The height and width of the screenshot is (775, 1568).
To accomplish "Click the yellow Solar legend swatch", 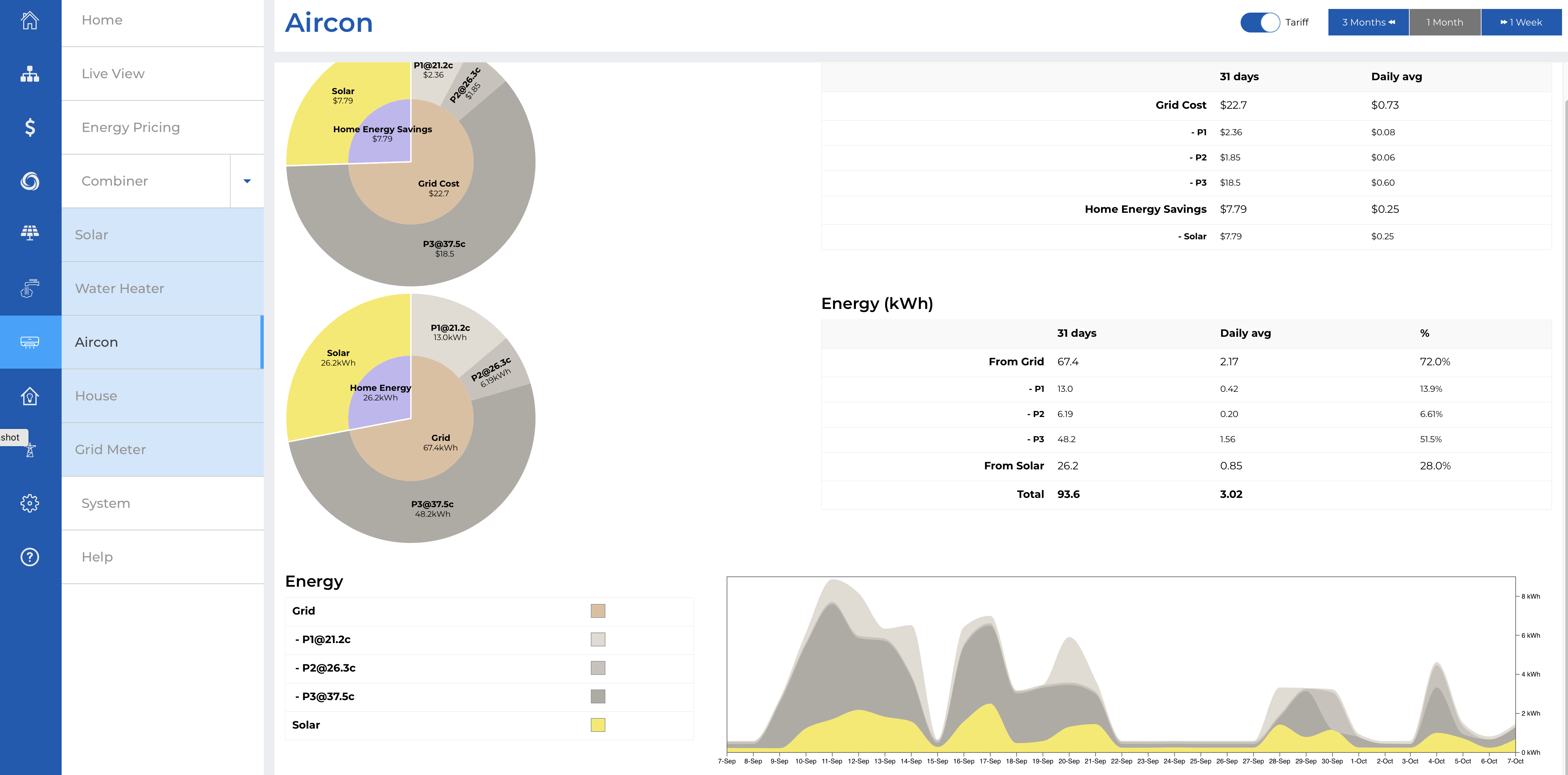I will pos(598,725).
